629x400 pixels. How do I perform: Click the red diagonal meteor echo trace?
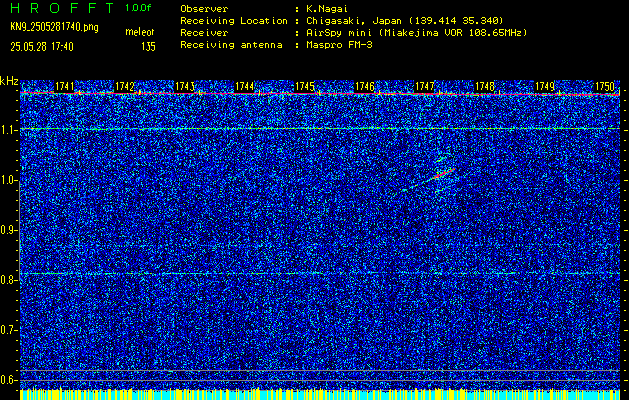pyautogui.click(x=443, y=174)
